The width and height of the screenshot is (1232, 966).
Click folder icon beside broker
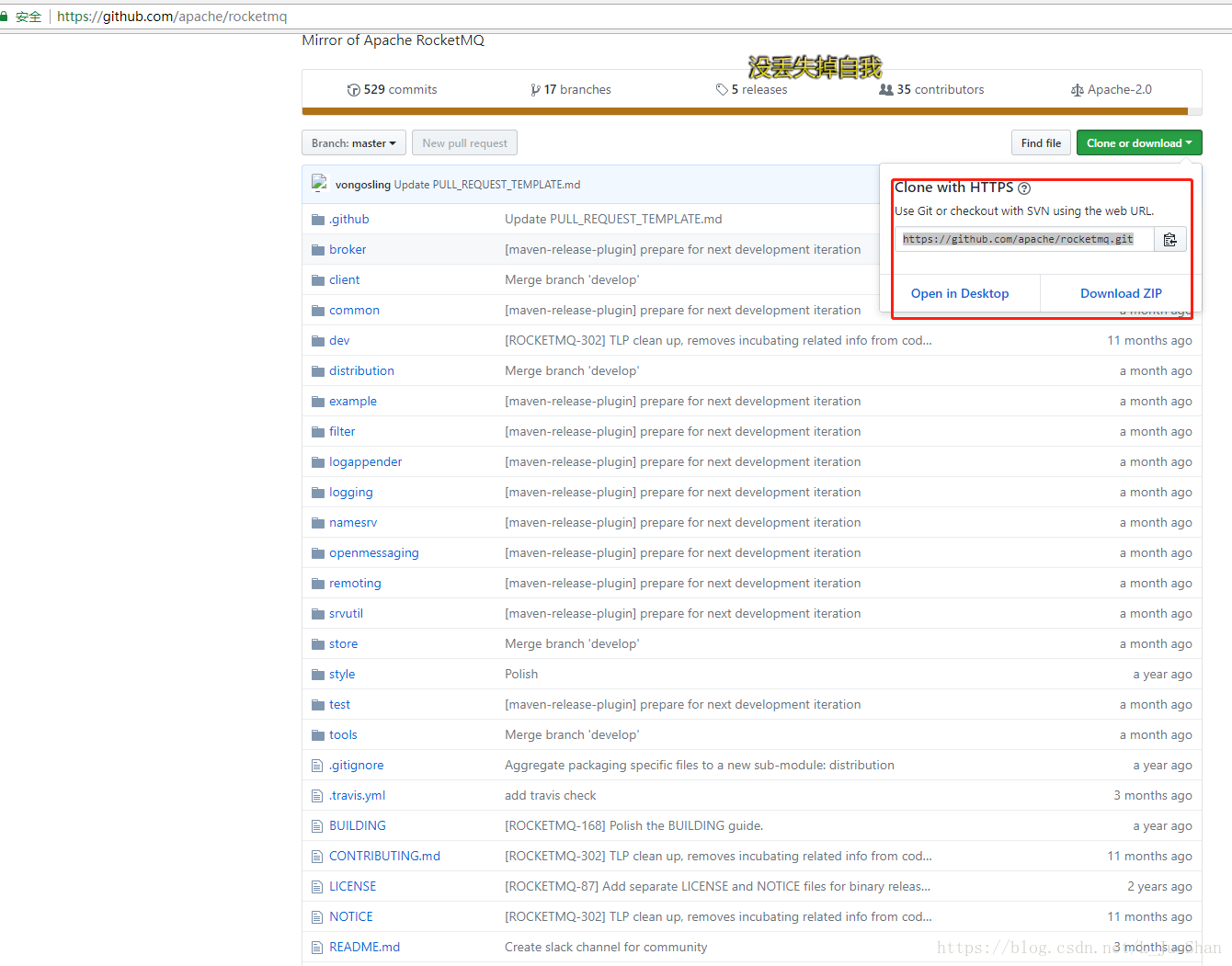click(x=318, y=250)
